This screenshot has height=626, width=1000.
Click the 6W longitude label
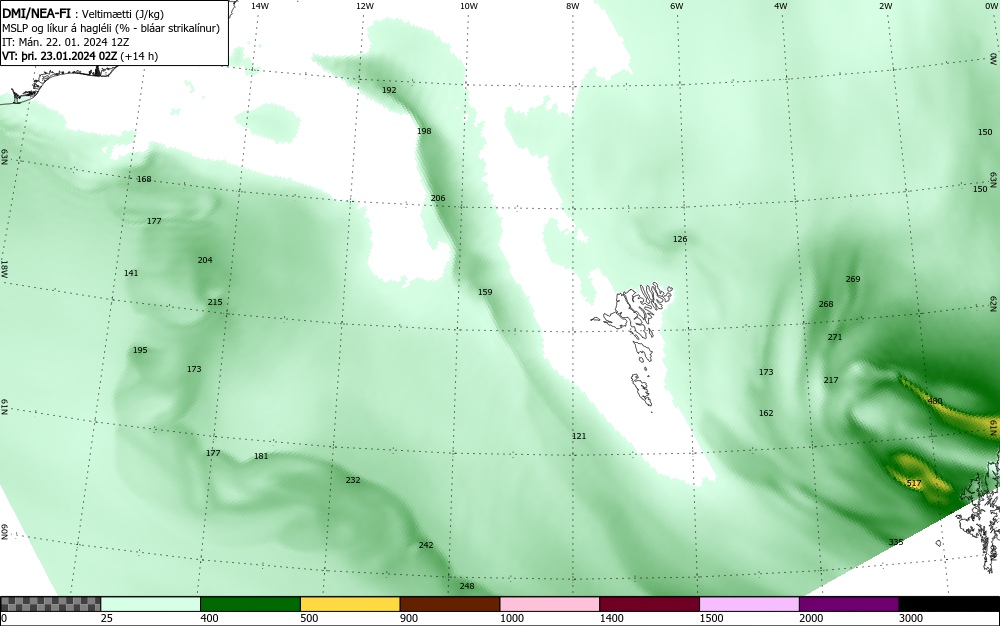677,6
